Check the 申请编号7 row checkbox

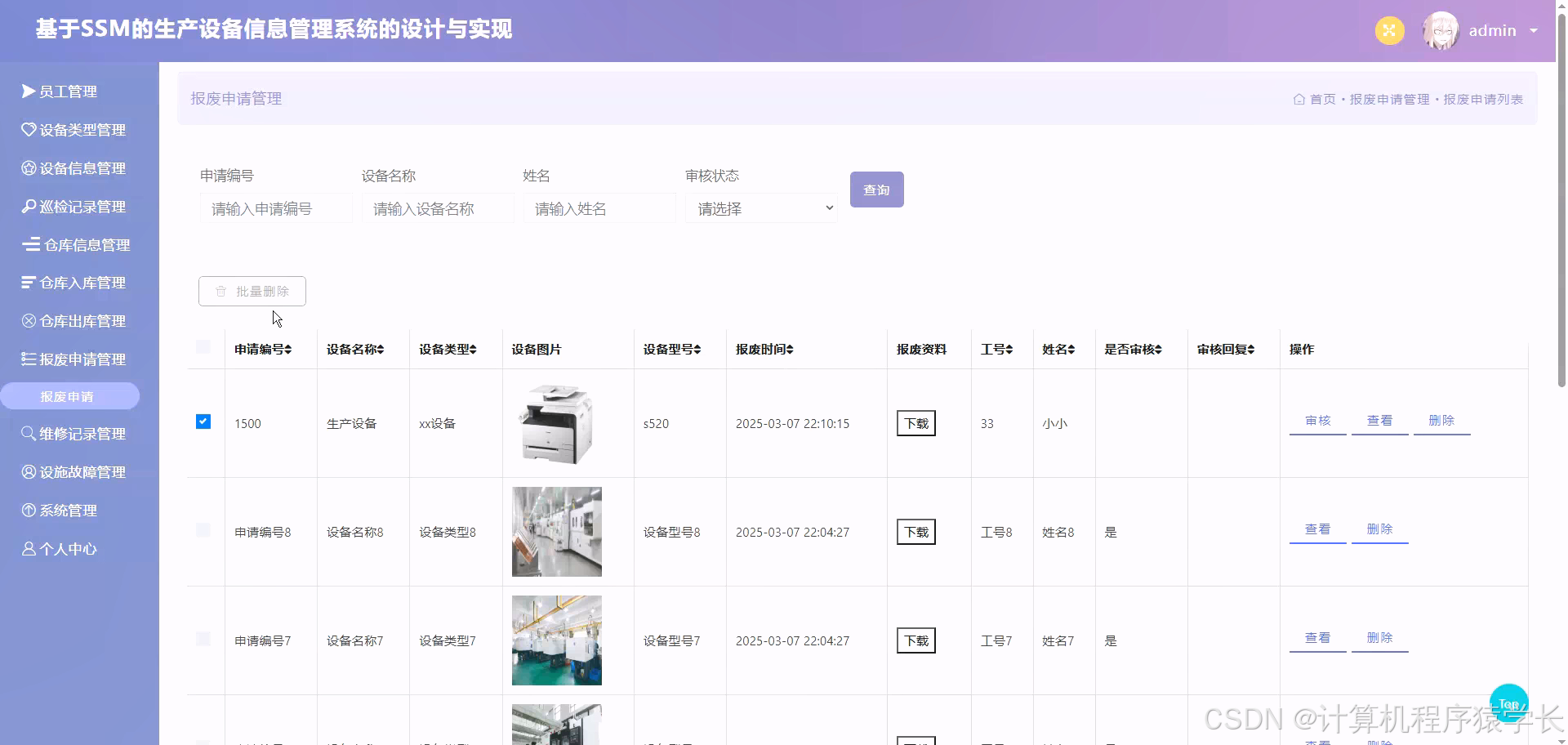(x=203, y=639)
